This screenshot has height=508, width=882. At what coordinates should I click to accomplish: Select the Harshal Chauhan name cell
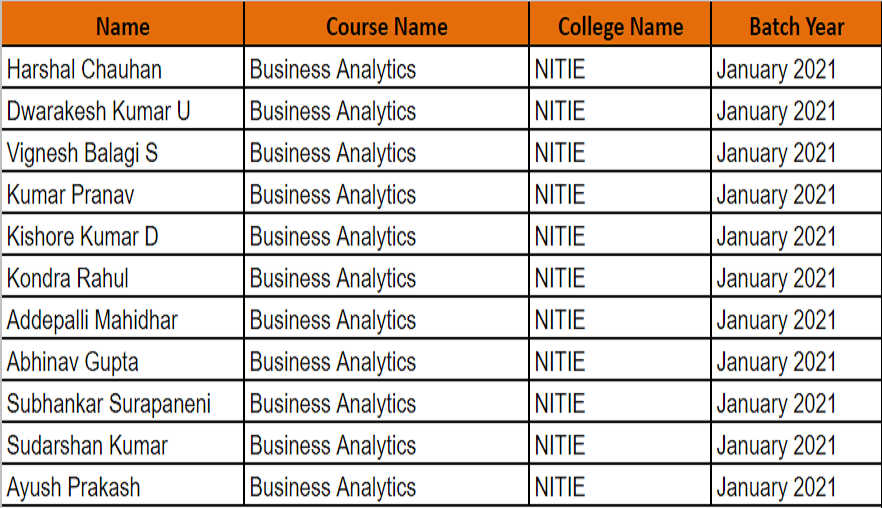click(84, 69)
